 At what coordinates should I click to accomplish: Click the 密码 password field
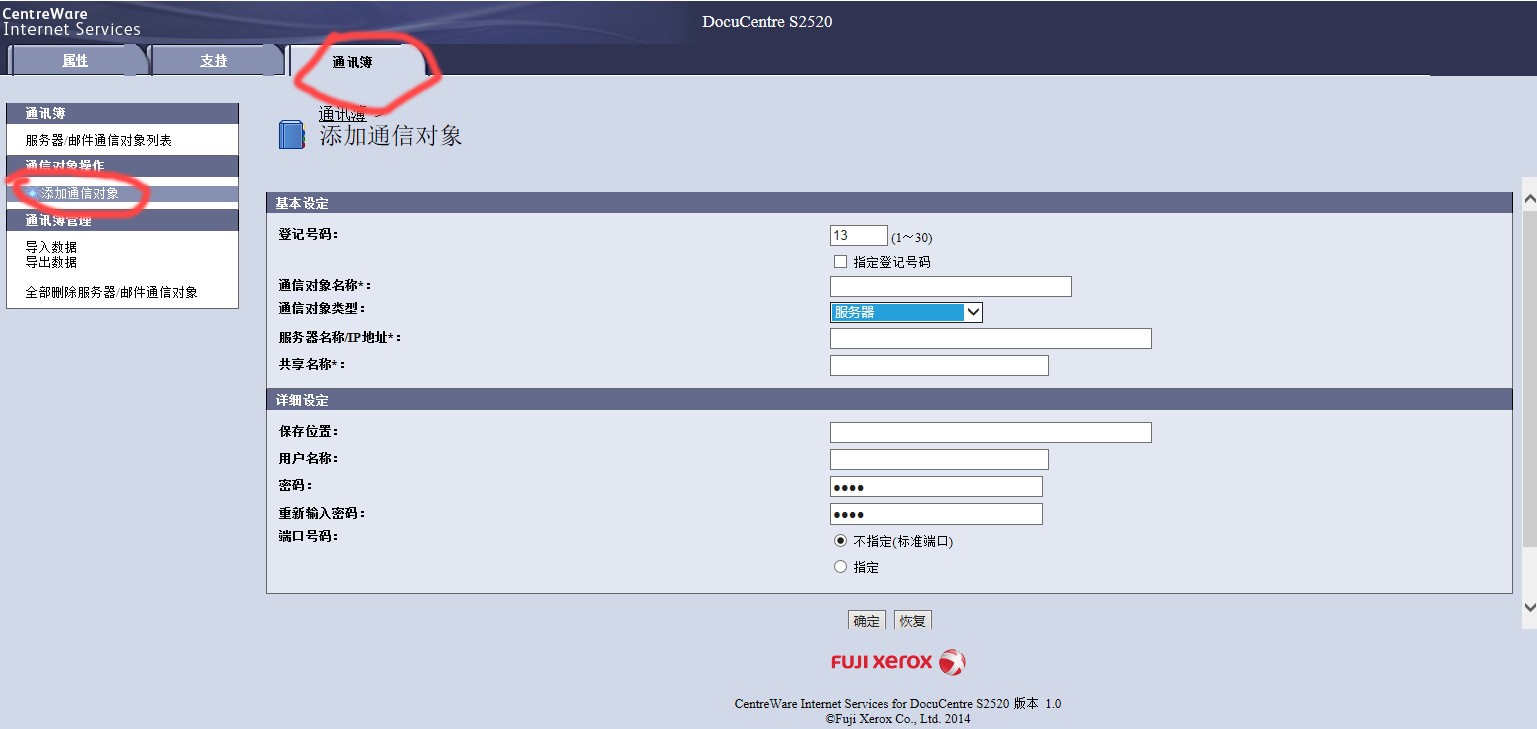tap(936, 486)
